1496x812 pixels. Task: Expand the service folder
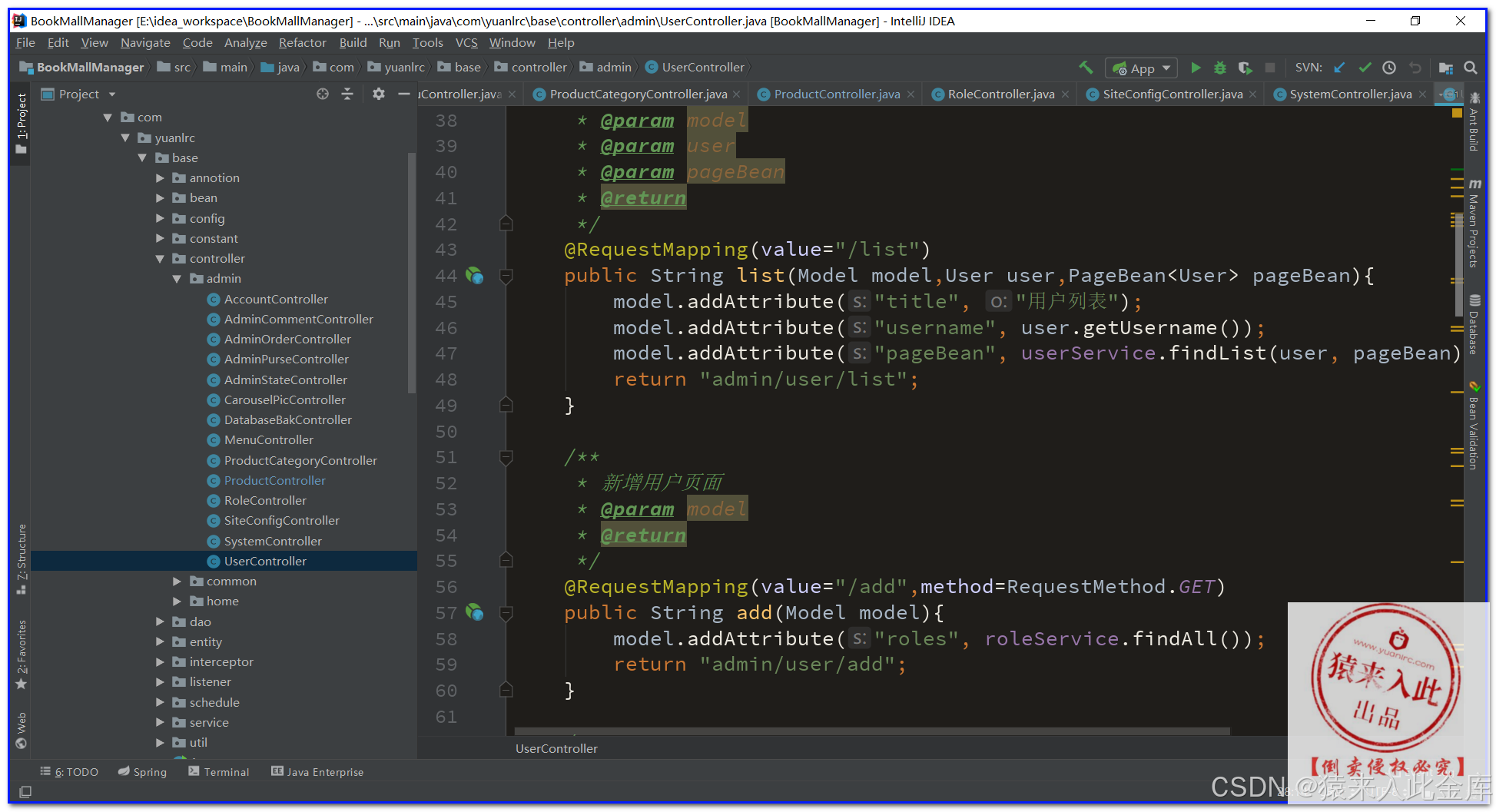point(160,723)
